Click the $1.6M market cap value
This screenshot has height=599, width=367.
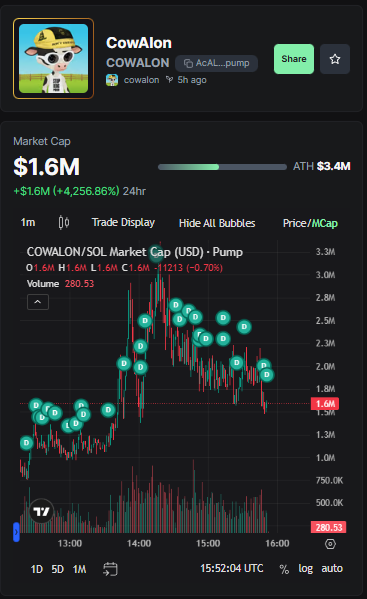tap(47, 167)
